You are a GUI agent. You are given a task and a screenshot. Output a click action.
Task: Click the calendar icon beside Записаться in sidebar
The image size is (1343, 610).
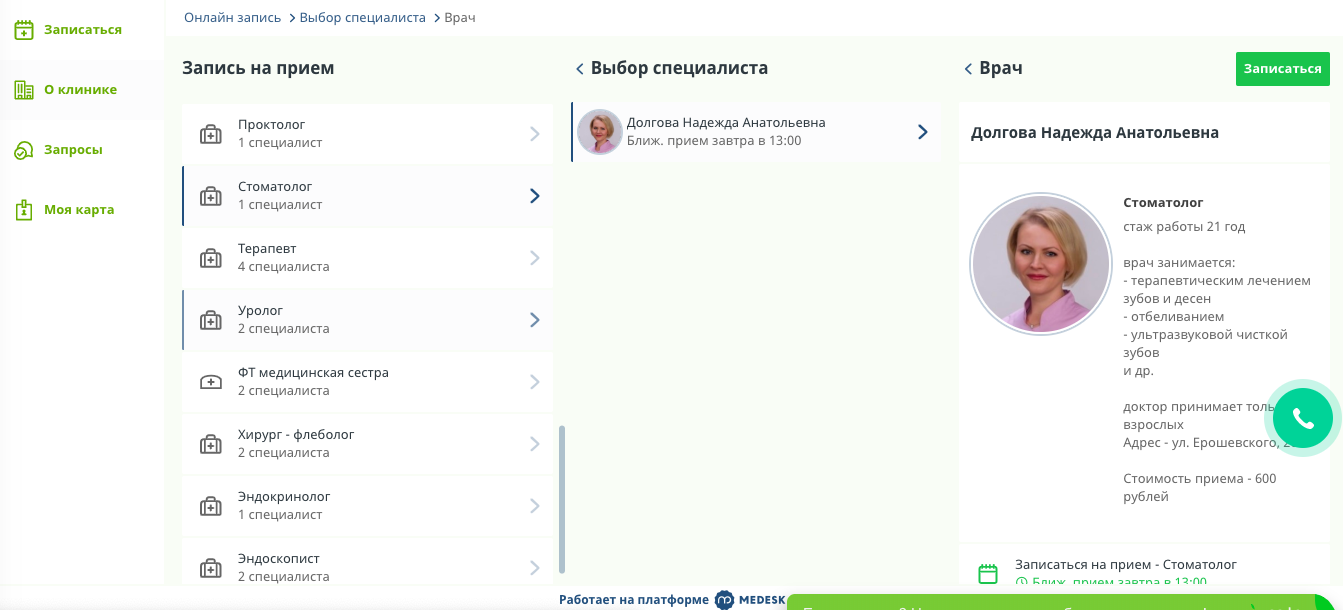pyautogui.click(x=24, y=30)
